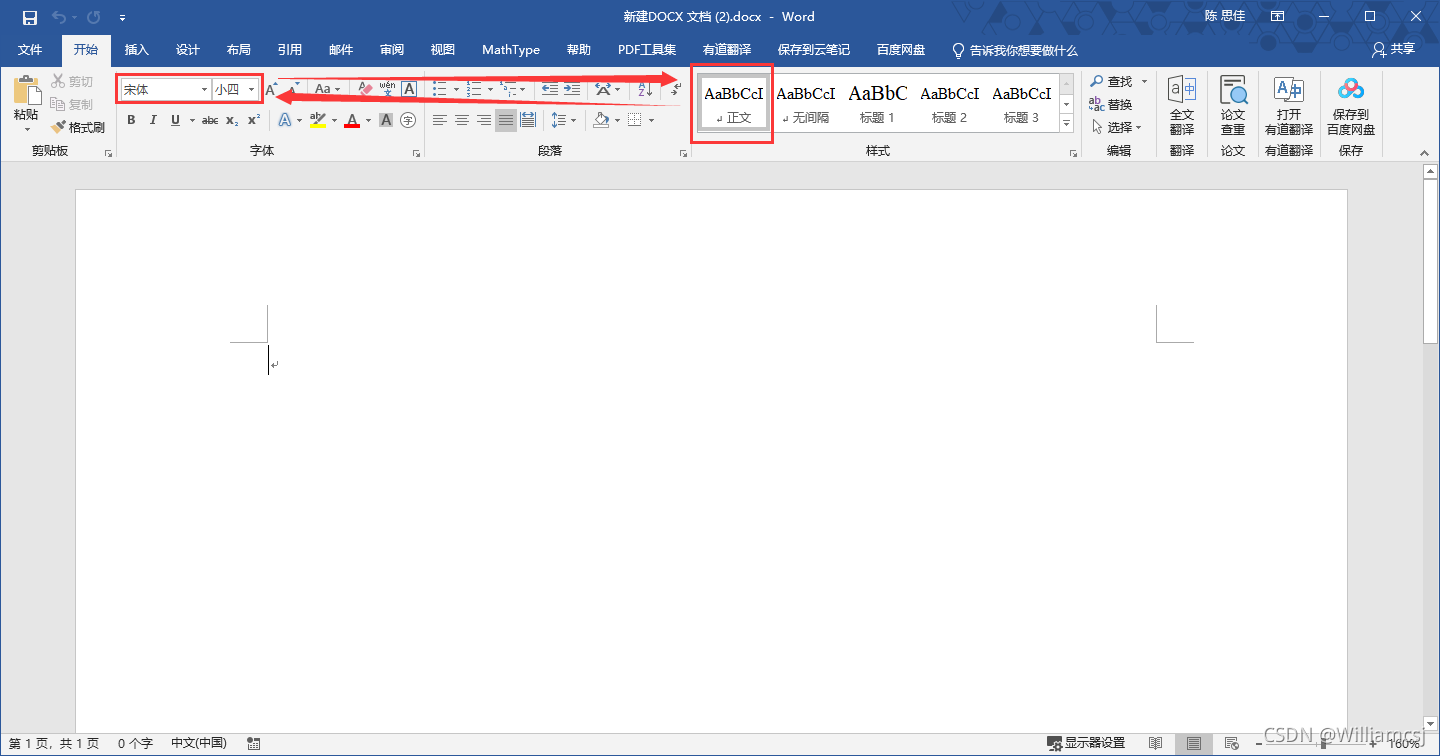Switch to the References (引用) tab
1440x756 pixels.
point(290,49)
